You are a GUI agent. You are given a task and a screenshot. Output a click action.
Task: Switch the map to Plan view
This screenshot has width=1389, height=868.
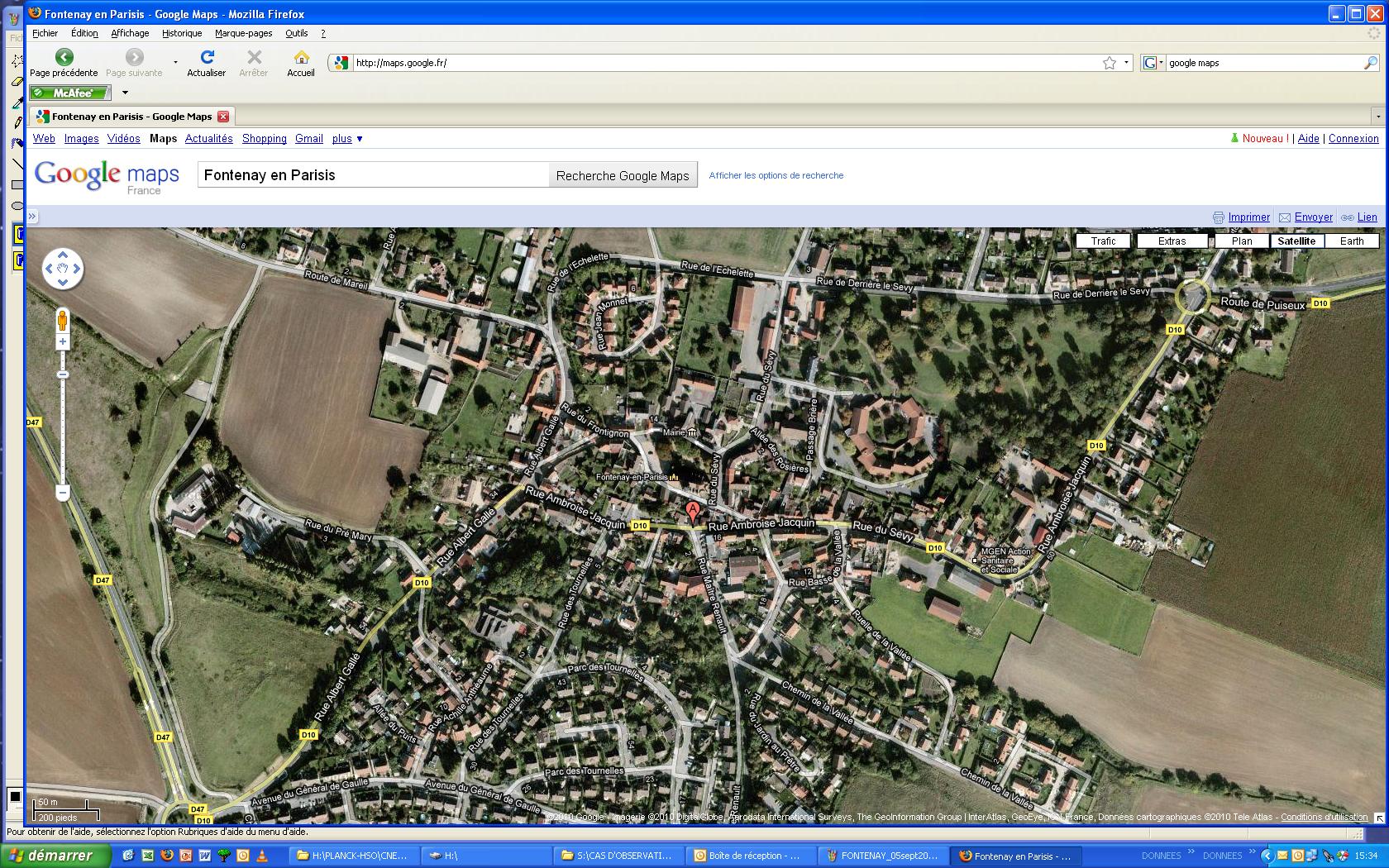coord(1241,241)
